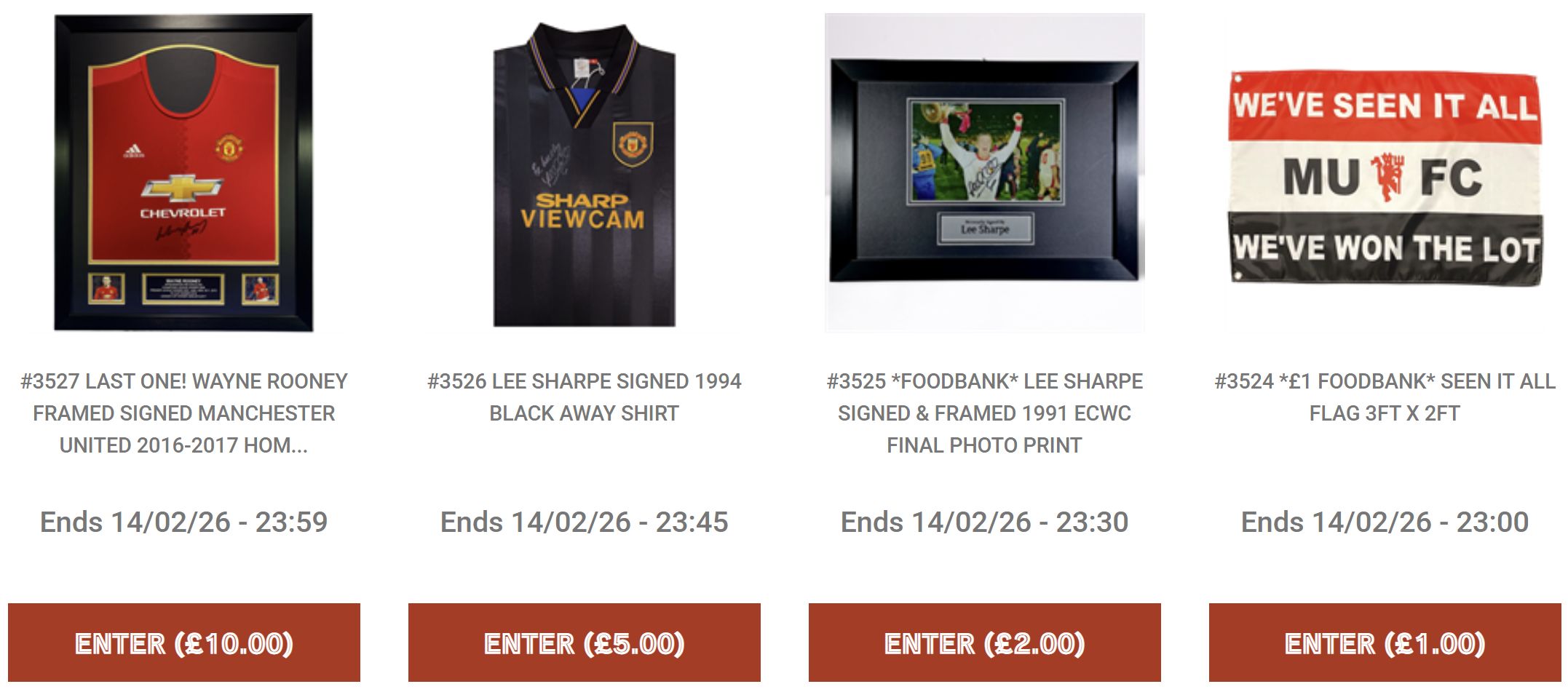Click the ENTER (£2.00) button
The height and width of the screenshot is (692, 1568).
984,643
